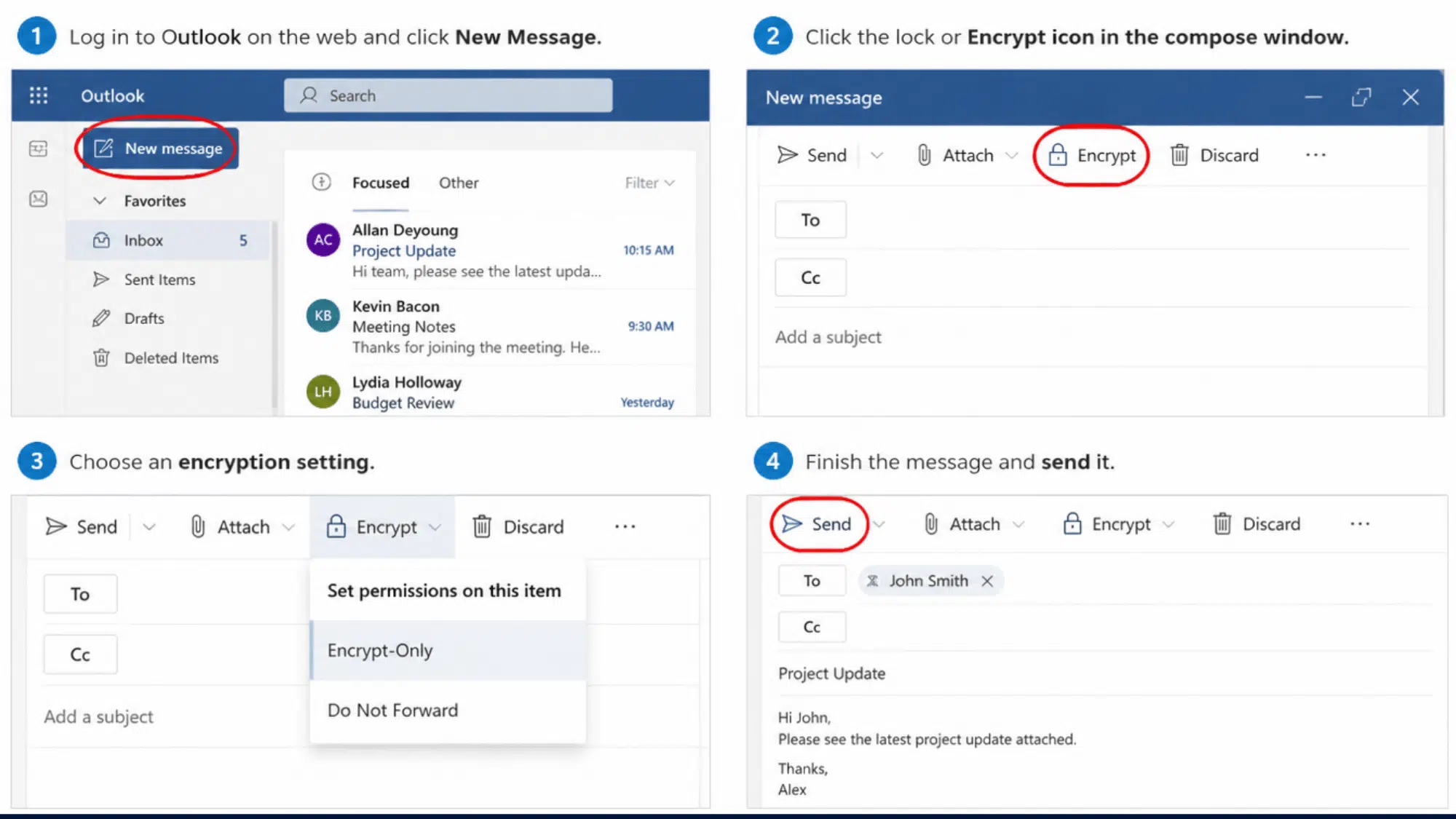The image size is (1456, 819).
Task: Open Kevin Bacon's Meeting Notes email
Action: 491,326
